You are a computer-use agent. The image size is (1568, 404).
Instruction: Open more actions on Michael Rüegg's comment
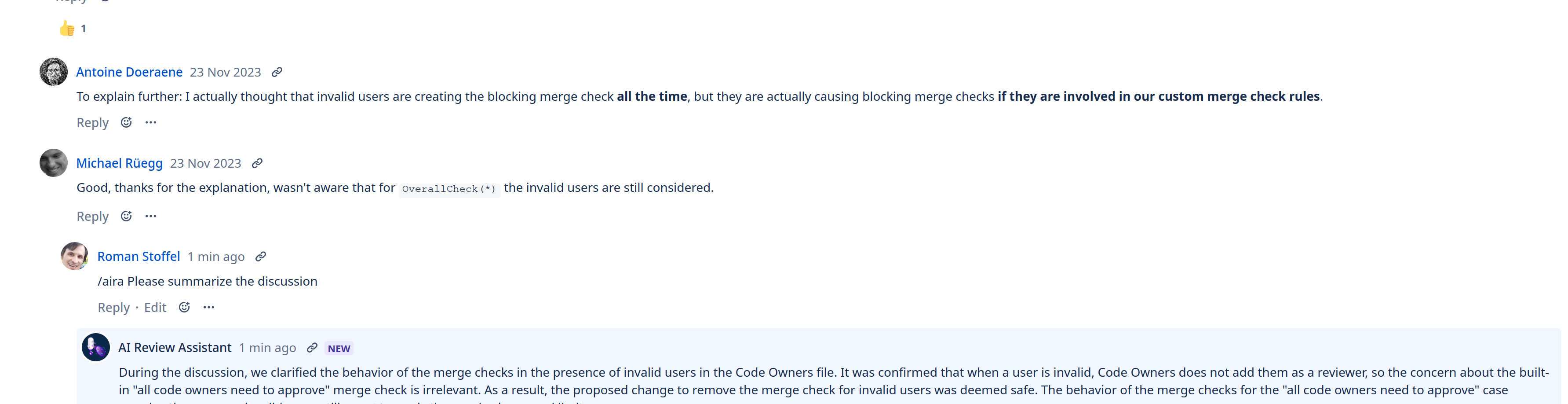(151, 217)
